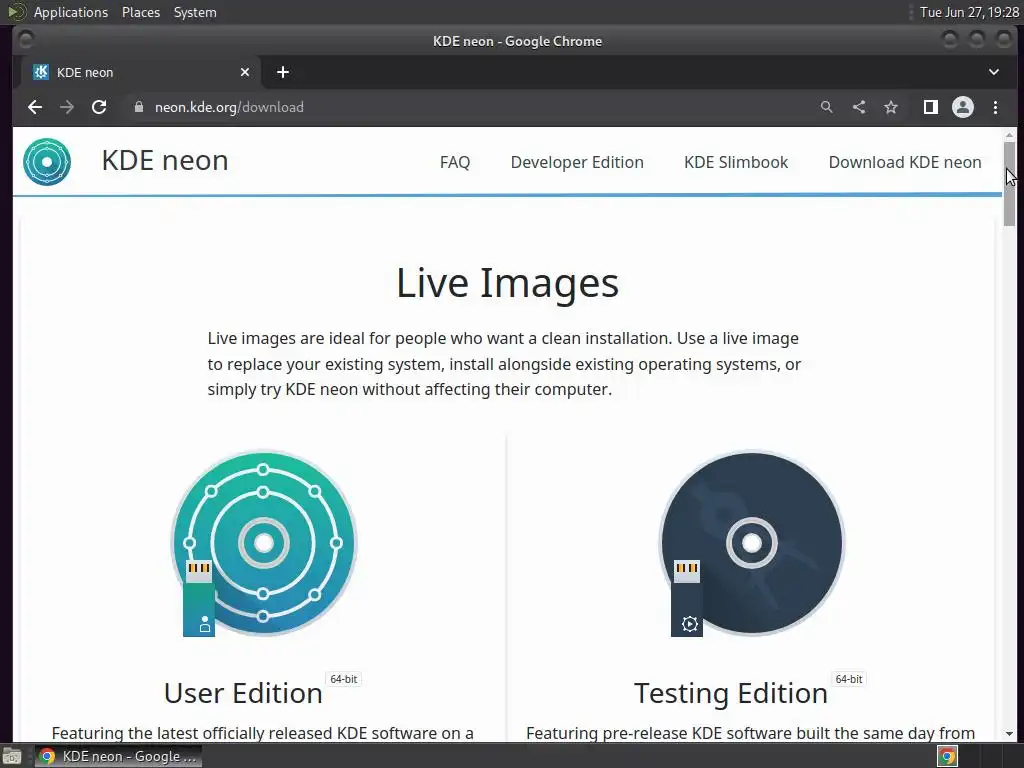Bookmark this page with the star icon
The image size is (1024, 768).
[891, 107]
